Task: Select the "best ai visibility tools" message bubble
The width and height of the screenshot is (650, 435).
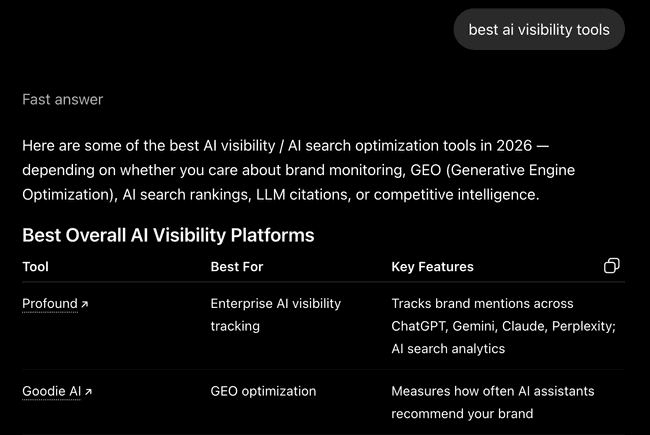Action: tap(539, 29)
